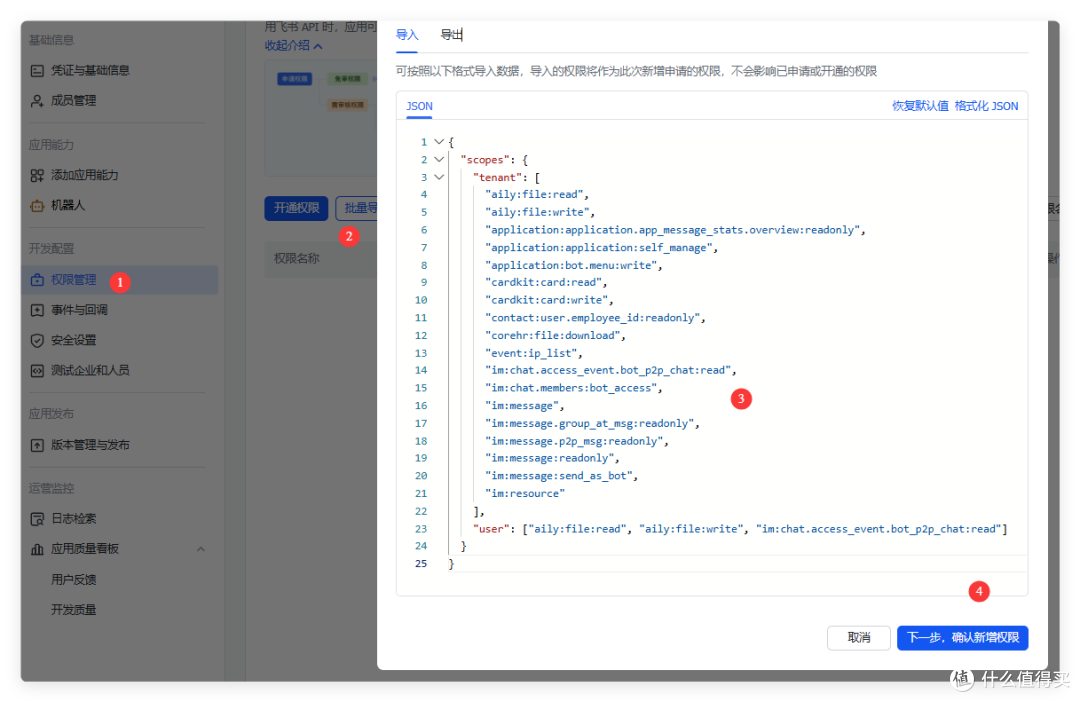Switch to the 导入 tab
1080x702 pixels.
[x=407, y=35]
